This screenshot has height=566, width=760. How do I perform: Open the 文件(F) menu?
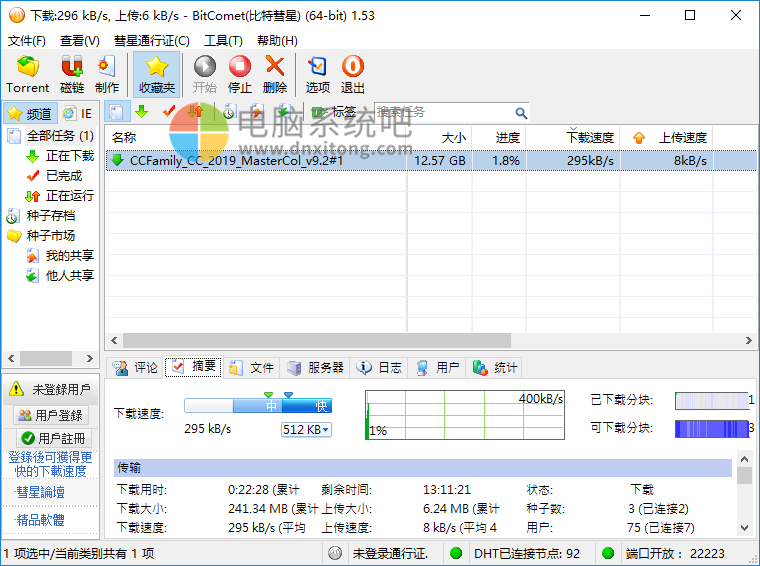27,41
